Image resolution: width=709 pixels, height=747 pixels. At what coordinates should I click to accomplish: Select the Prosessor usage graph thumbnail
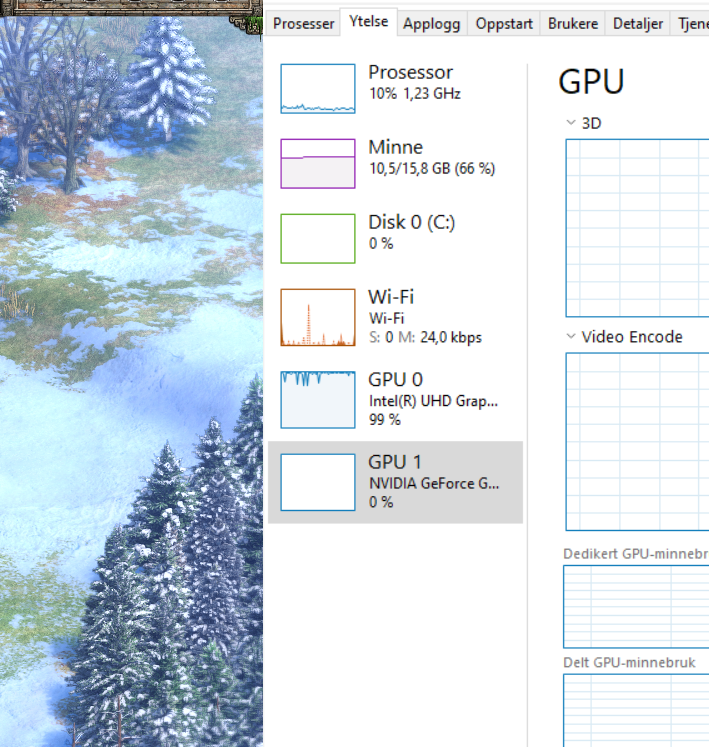coord(318,89)
